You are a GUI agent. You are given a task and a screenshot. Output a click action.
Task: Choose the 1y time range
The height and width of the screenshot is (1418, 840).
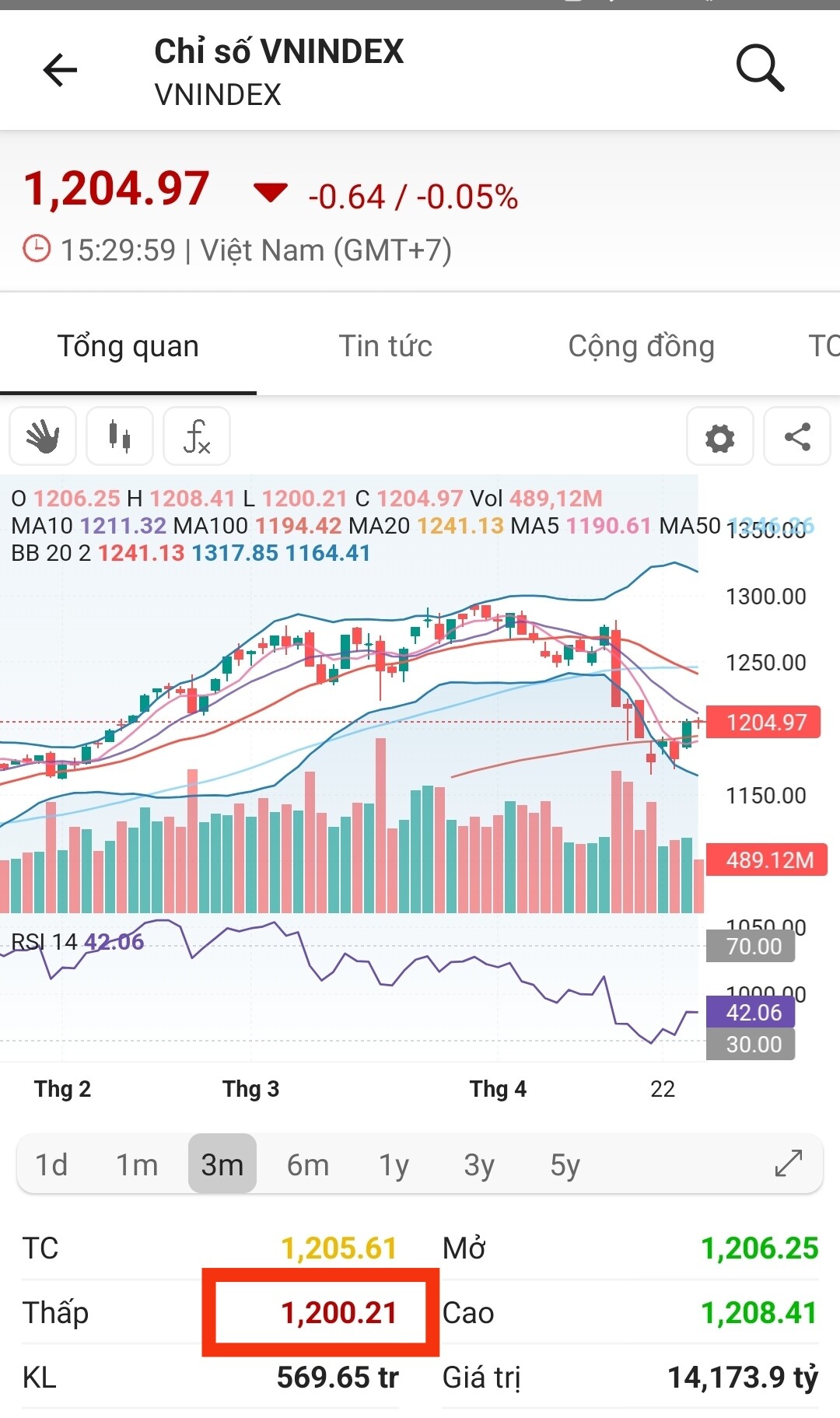394,1164
